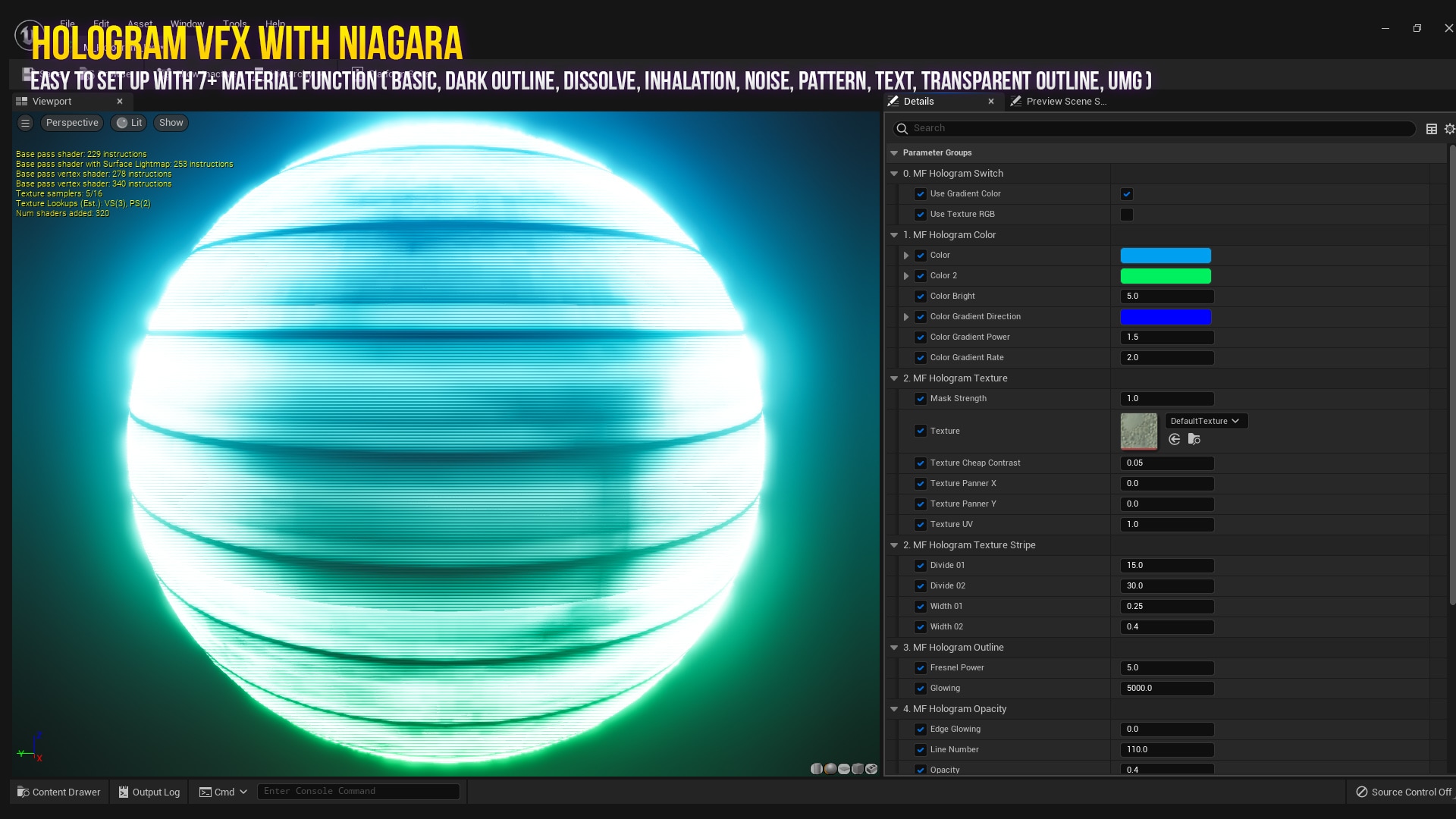Click the Details search field
The image size is (1456, 819).
coord(1154,129)
